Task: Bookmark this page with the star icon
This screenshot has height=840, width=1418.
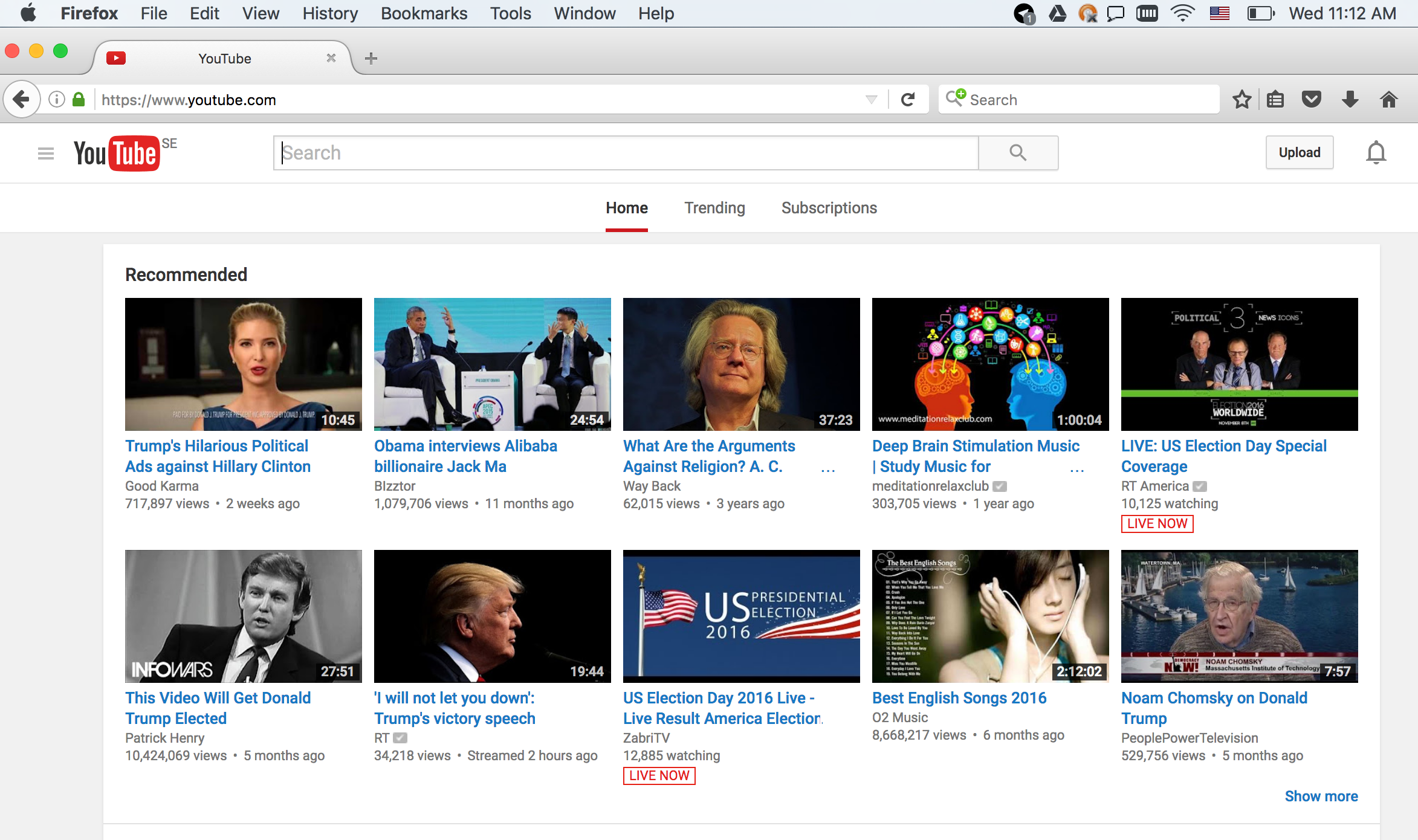Action: coord(1242,100)
